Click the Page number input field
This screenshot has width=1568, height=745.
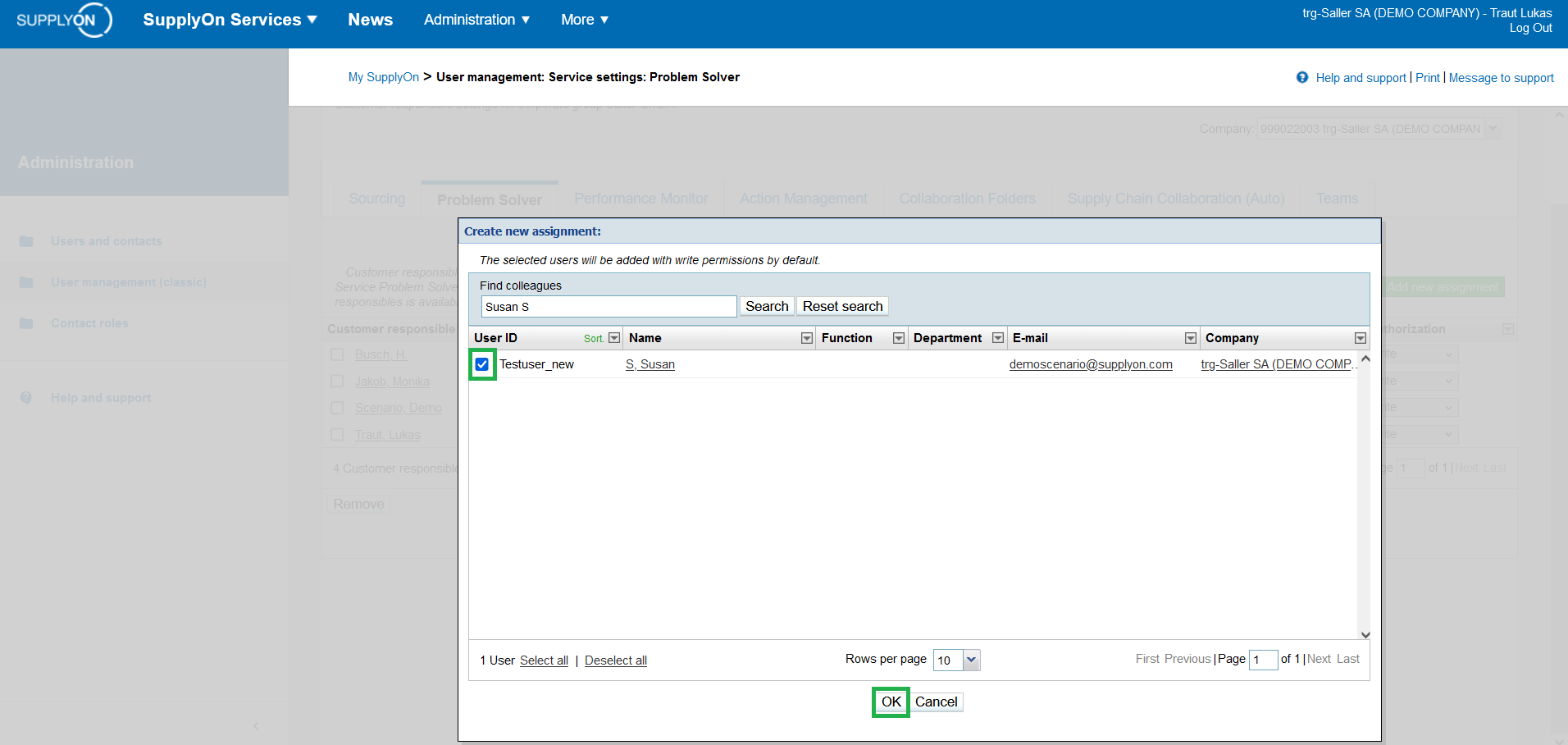click(1263, 660)
